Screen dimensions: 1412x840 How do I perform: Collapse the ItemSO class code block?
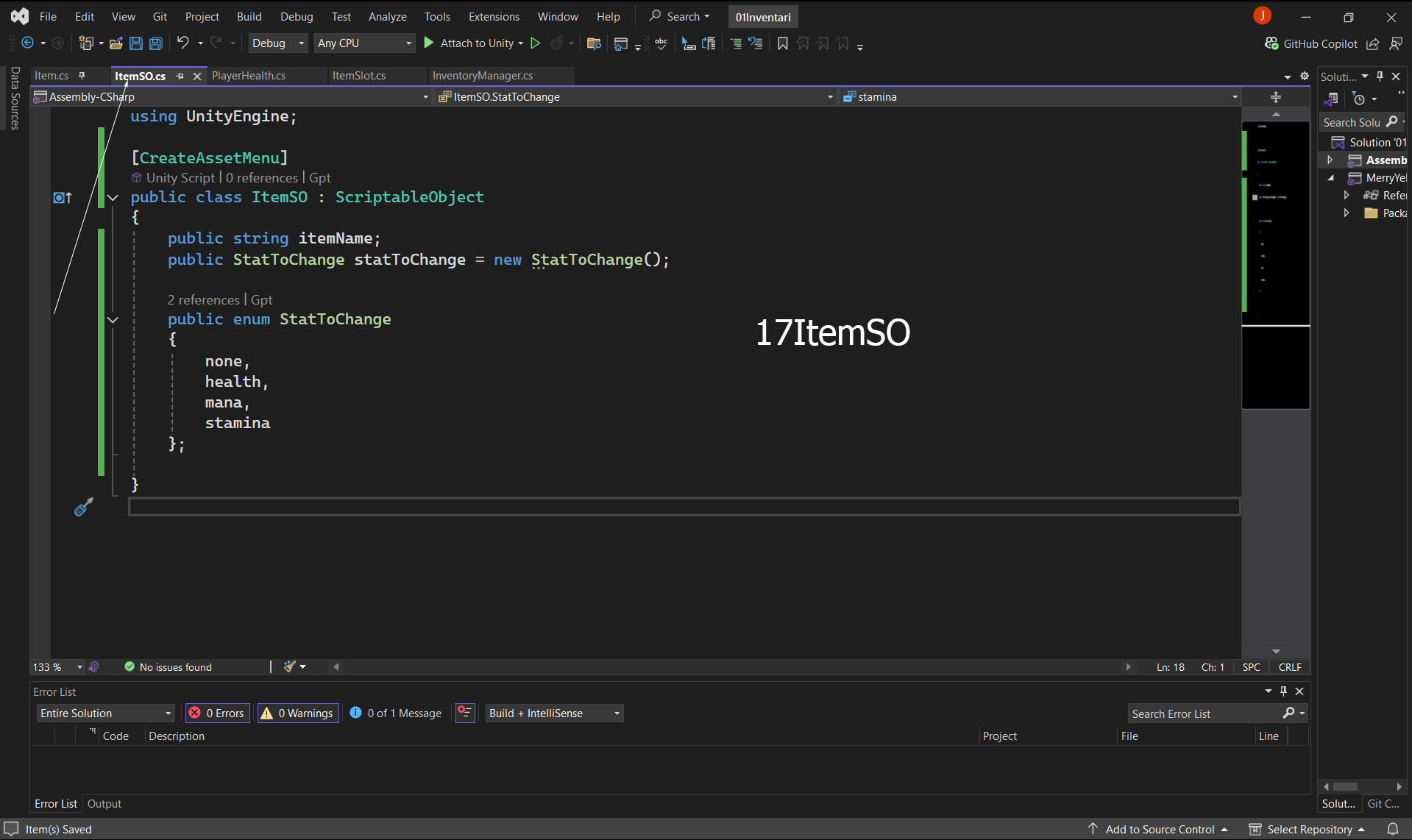click(113, 197)
